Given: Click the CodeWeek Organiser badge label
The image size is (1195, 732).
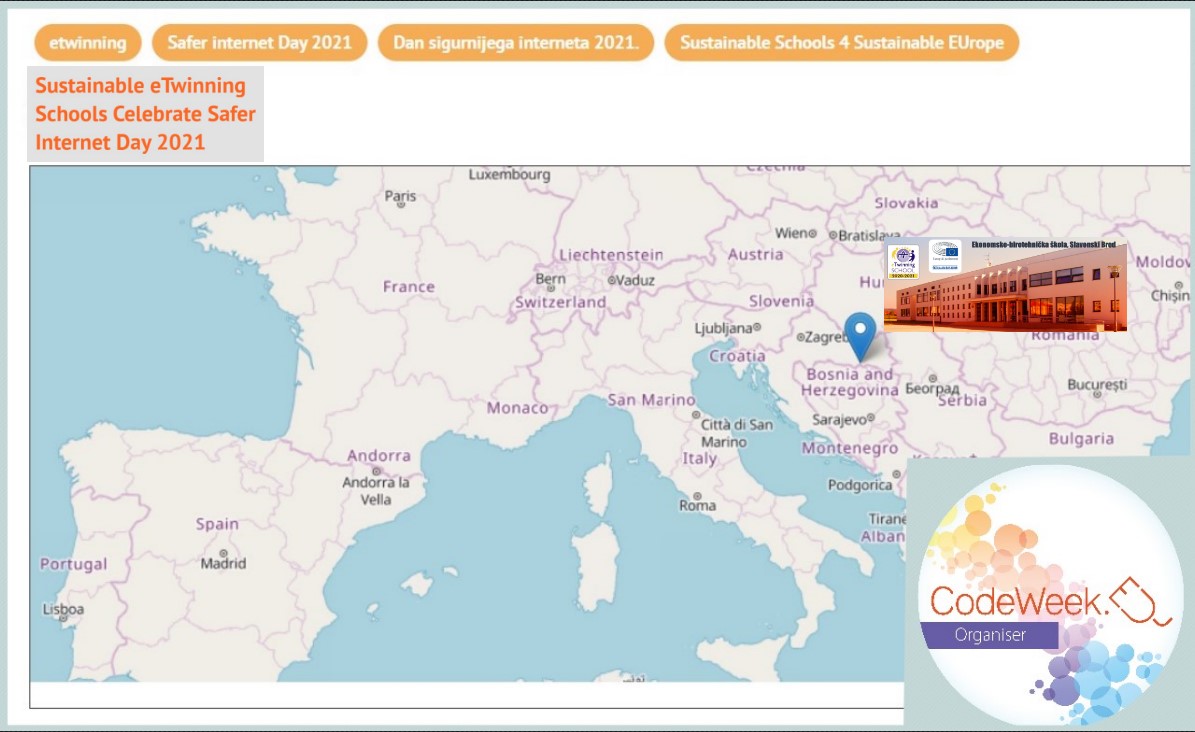Looking at the screenshot, I should 990,635.
